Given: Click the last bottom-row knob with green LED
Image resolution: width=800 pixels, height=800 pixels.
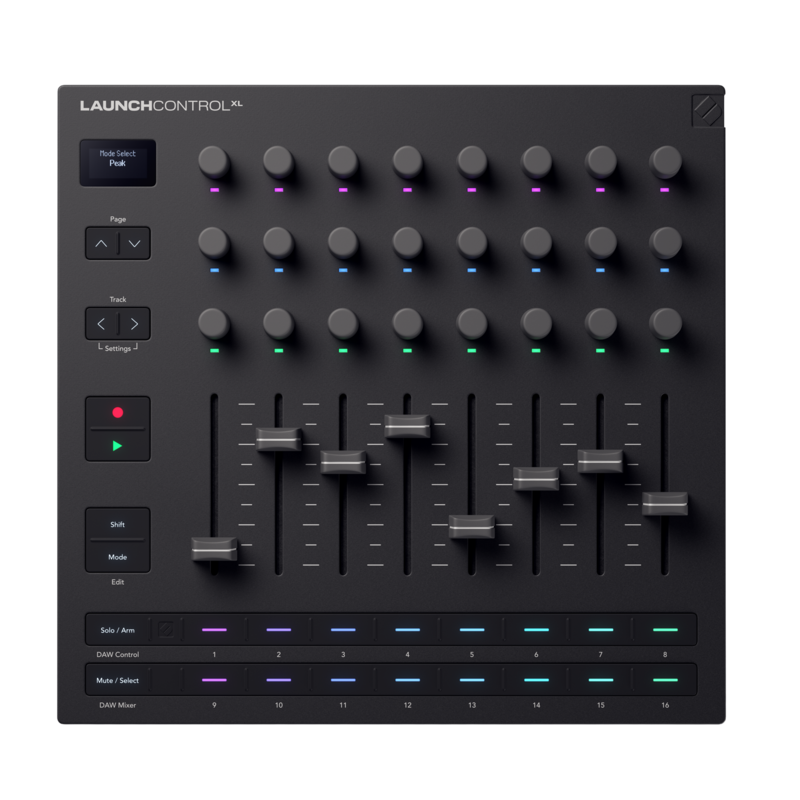Looking at the screenshot, I should [x=665, y=323].
